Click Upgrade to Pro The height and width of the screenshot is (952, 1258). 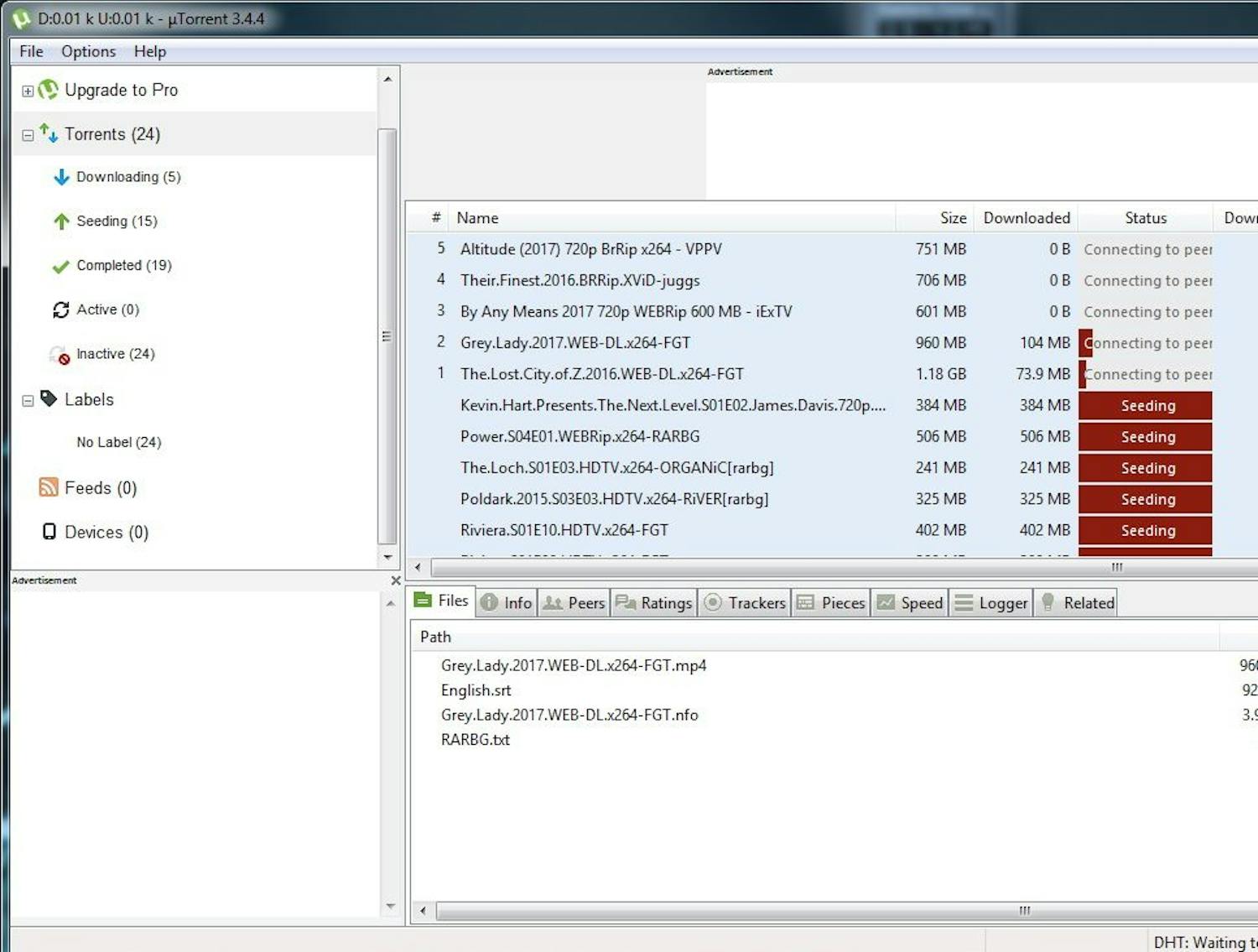click(121, 90)
